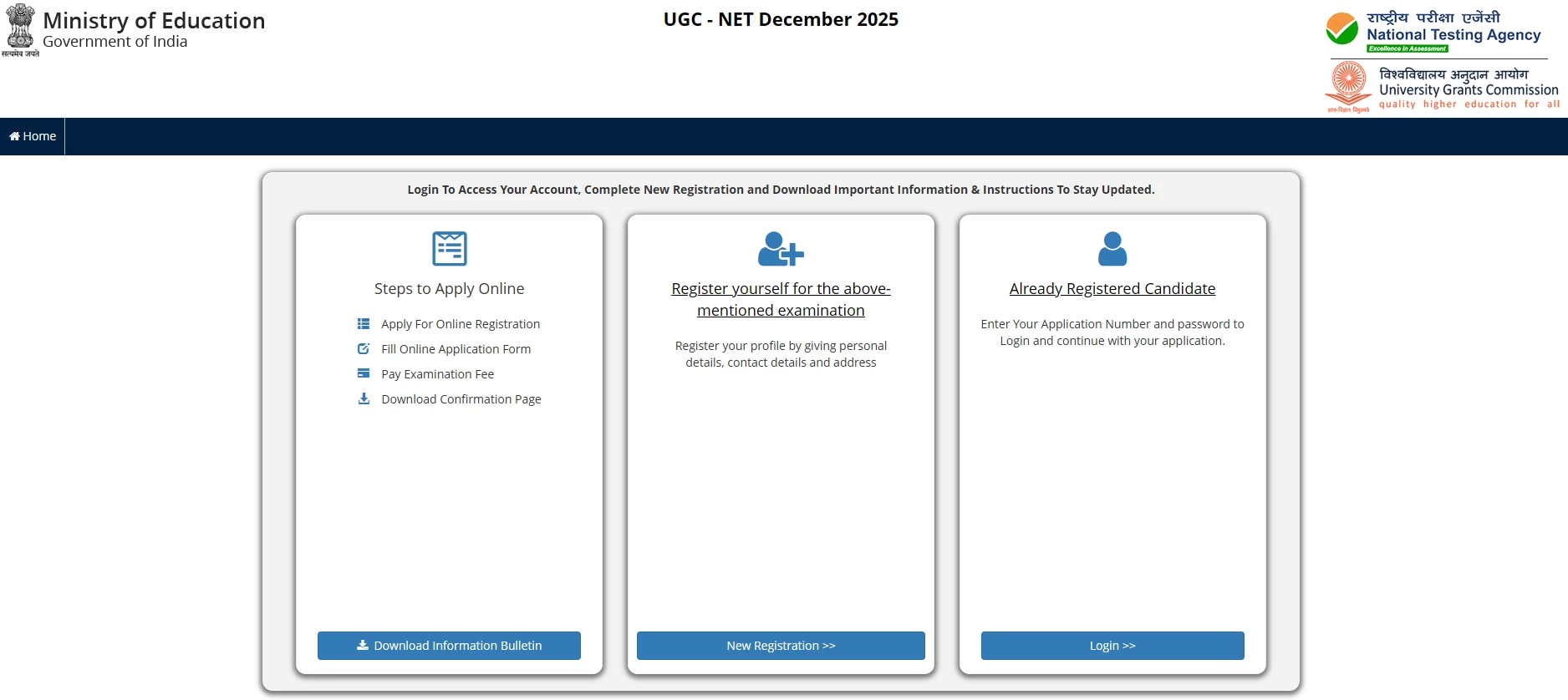Click download icon beside Download Confirmation Page
Screen dimensions: 1568x700
click(x=364, y=398)
